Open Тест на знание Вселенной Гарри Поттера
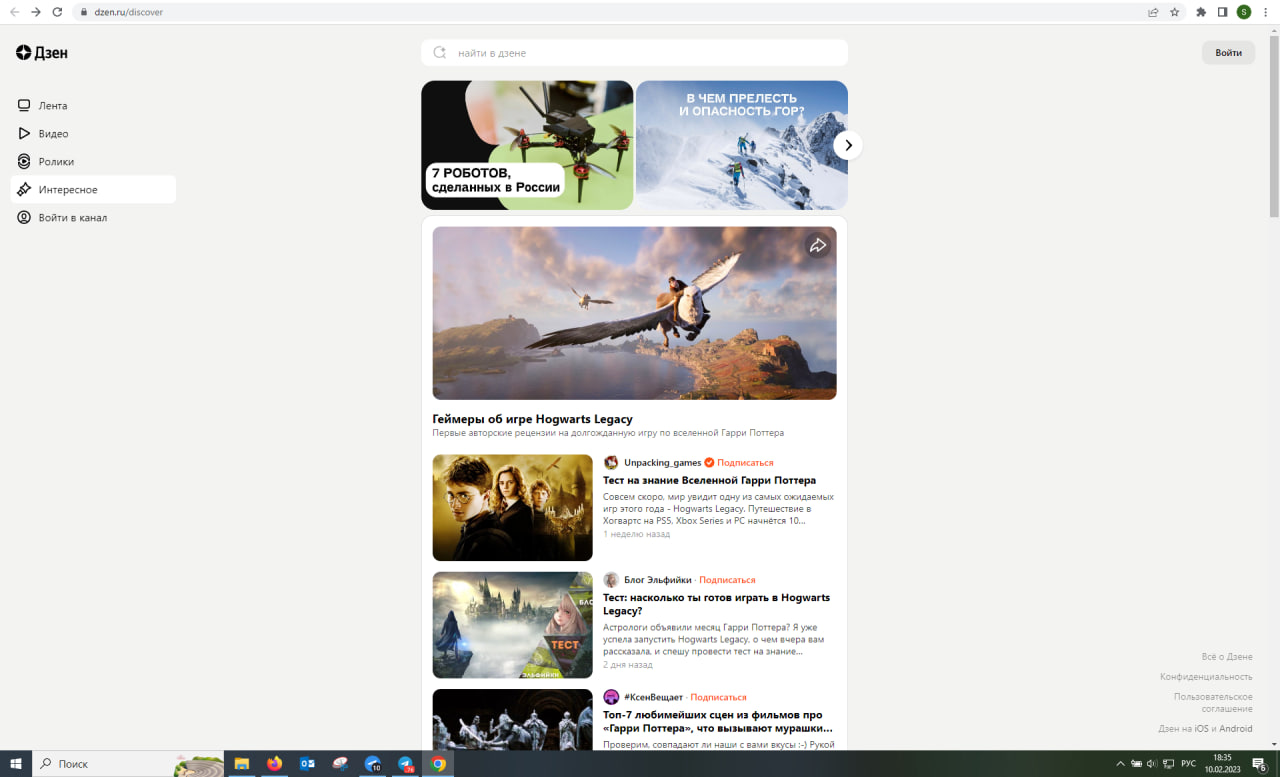Viewport: 1280px width, 777px height. pyautogui.click(x=709, y=480)
